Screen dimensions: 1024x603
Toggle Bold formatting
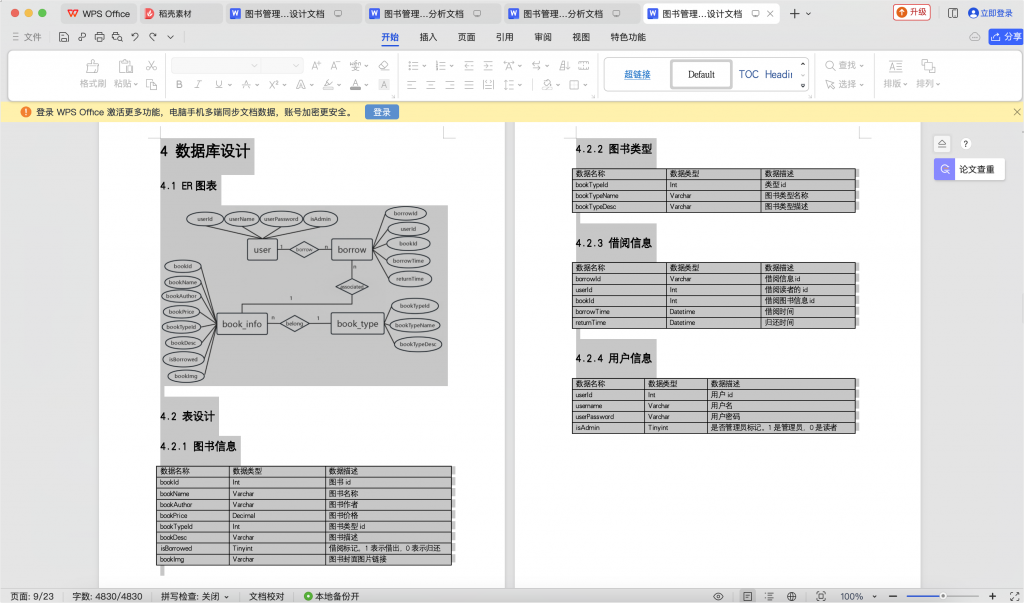(x=179, y=85)
